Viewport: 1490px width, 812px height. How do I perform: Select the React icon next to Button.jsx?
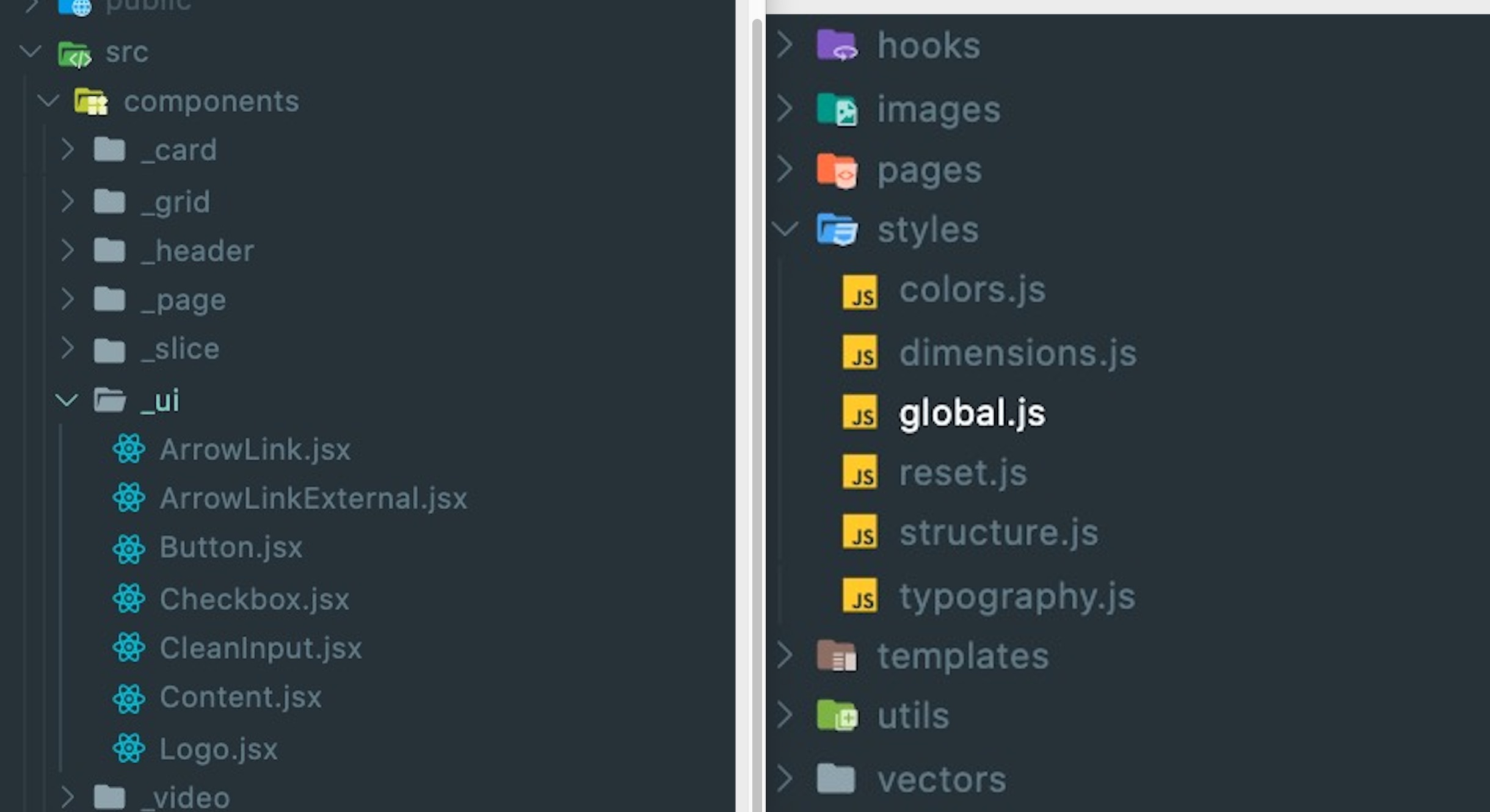coord(128,548)
